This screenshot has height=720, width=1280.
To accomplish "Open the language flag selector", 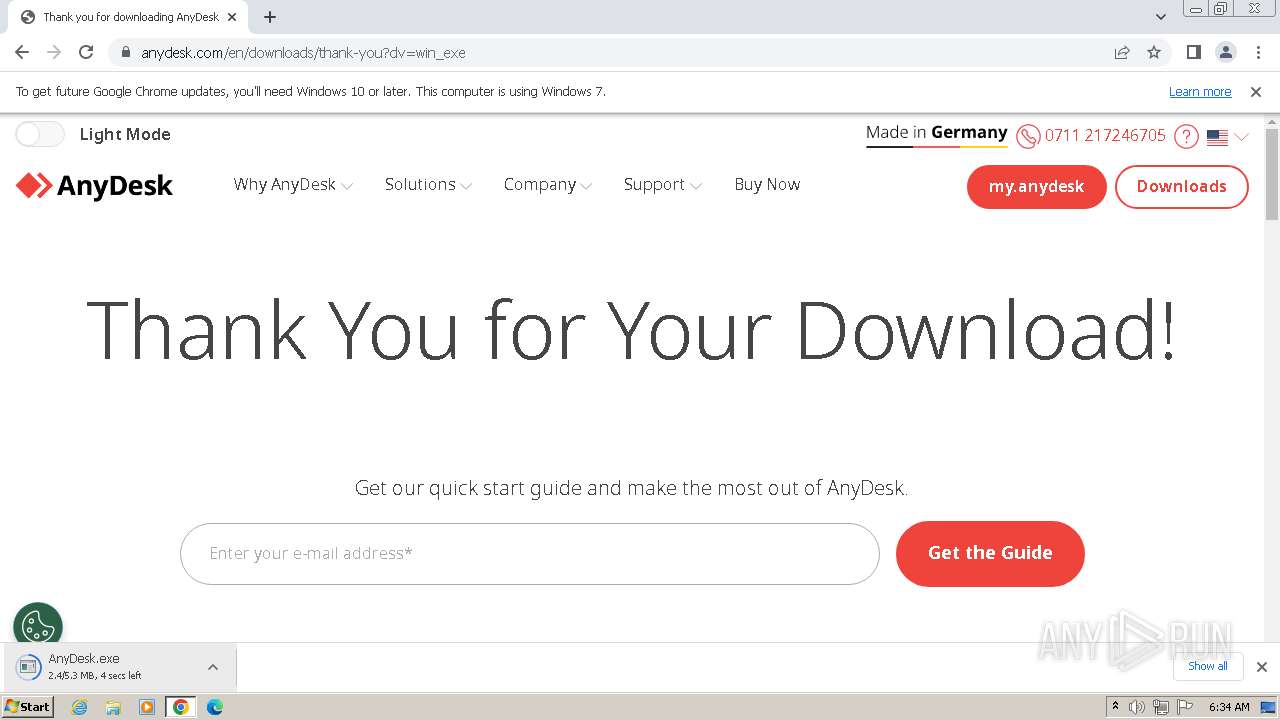I will (1227, 137).
